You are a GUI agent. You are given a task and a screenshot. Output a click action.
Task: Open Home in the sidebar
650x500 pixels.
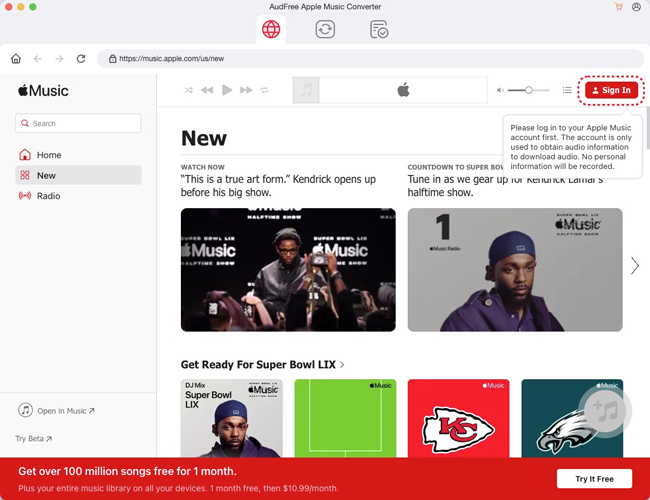pos(78,155)
